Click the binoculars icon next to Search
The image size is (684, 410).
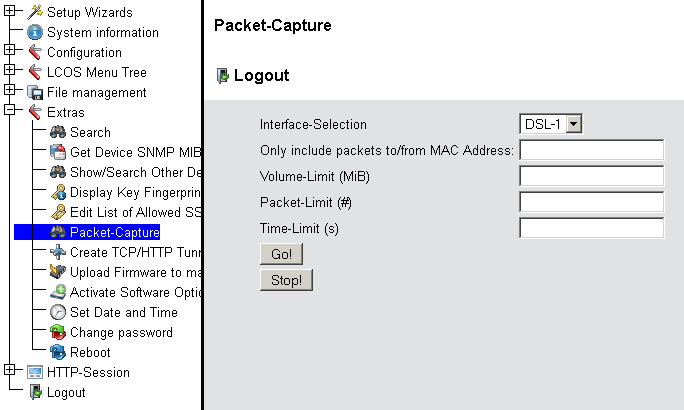pyautogui.click(x=58, y=132)
